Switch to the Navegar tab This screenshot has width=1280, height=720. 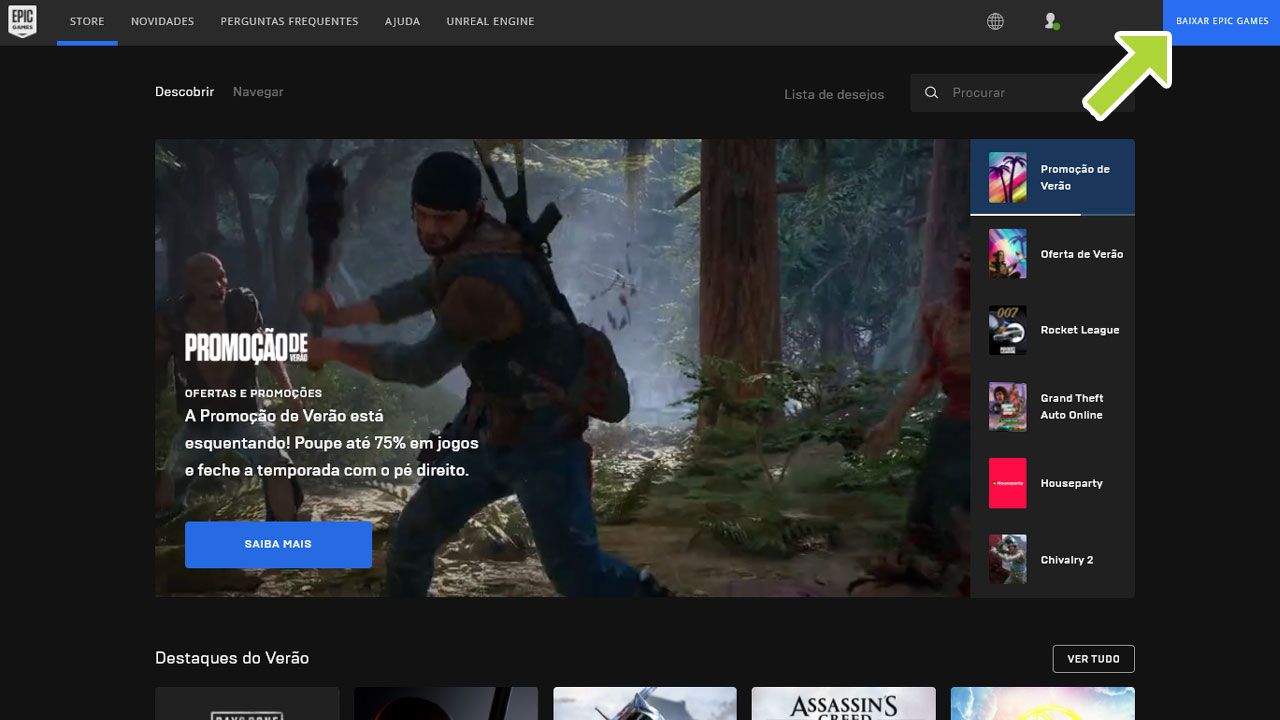tap(258, 92)
